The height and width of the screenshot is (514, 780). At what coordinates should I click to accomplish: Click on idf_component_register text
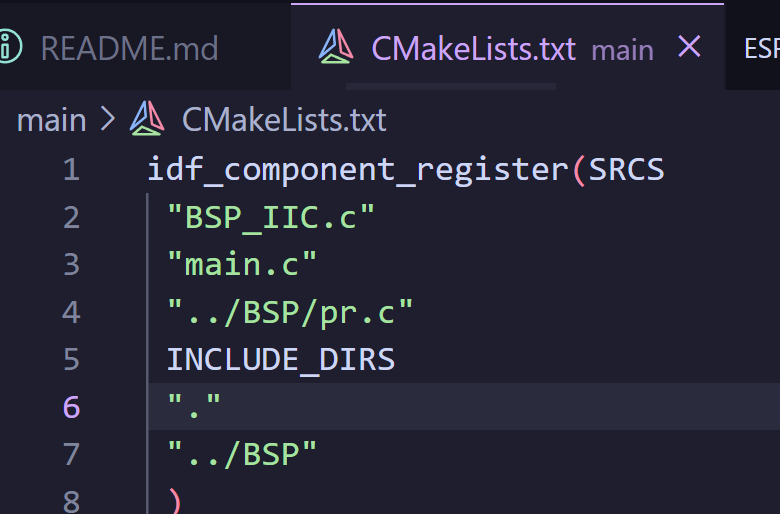tap(357, 170)
